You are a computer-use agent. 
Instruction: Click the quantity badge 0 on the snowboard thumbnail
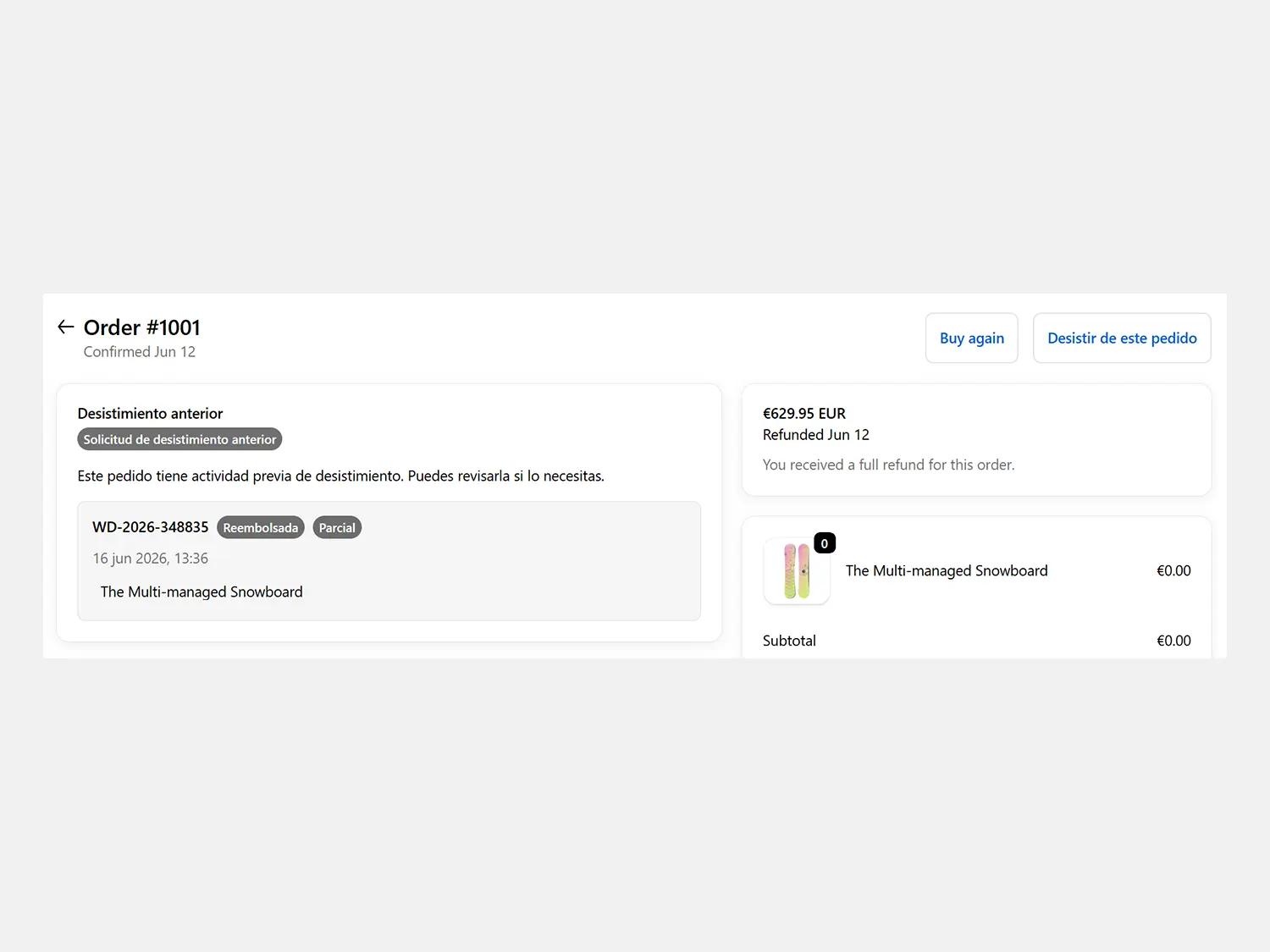coord(824,543)
